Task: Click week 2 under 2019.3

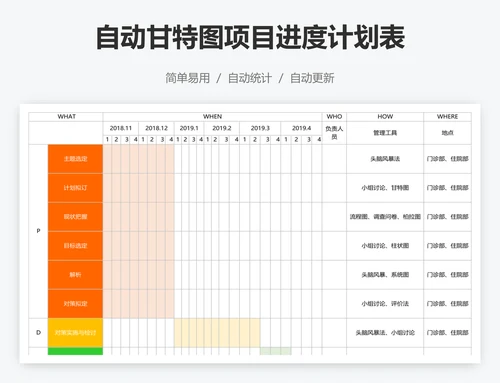Action: (x=255, y=140)
